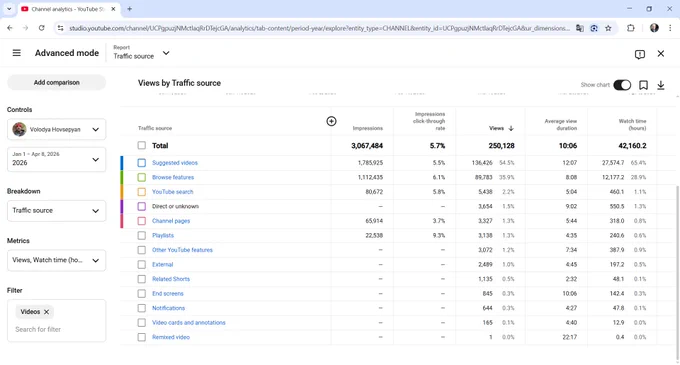Open the End screens link

pyautogui.click(x=168, y=293)
